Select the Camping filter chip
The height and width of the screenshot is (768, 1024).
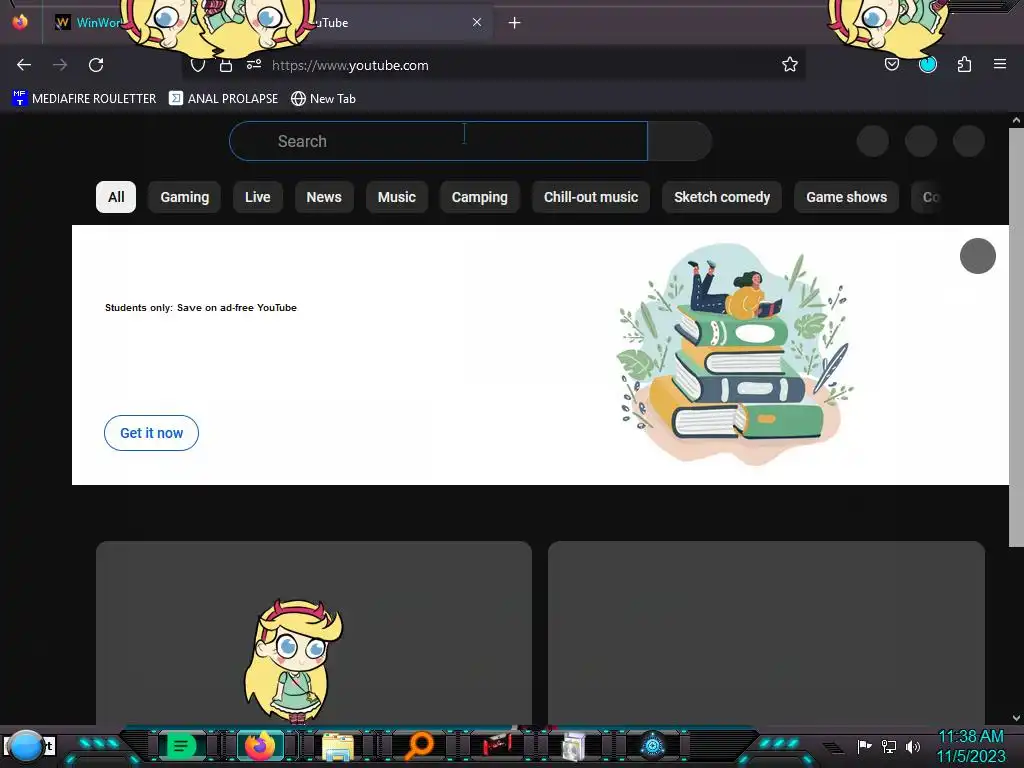coord(479,197)
